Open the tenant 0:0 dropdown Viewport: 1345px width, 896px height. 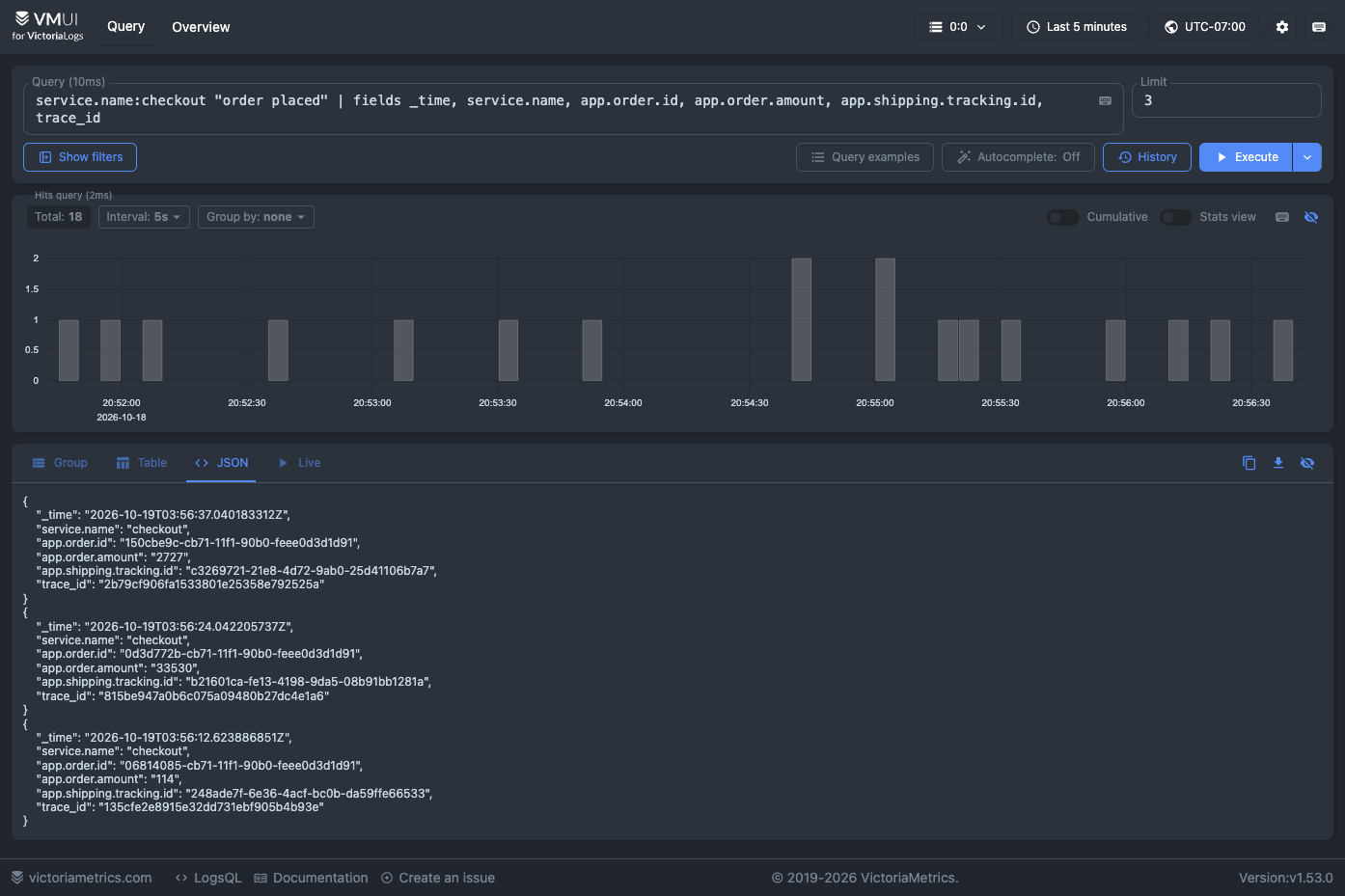[x=958, y=27]
